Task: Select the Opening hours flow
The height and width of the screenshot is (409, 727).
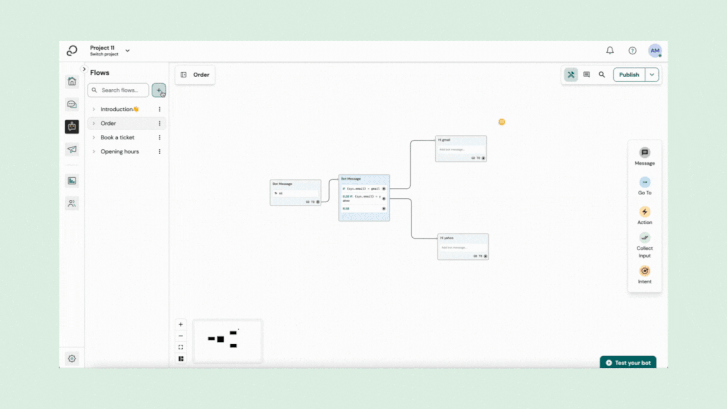Action: (x=119, y=152)
